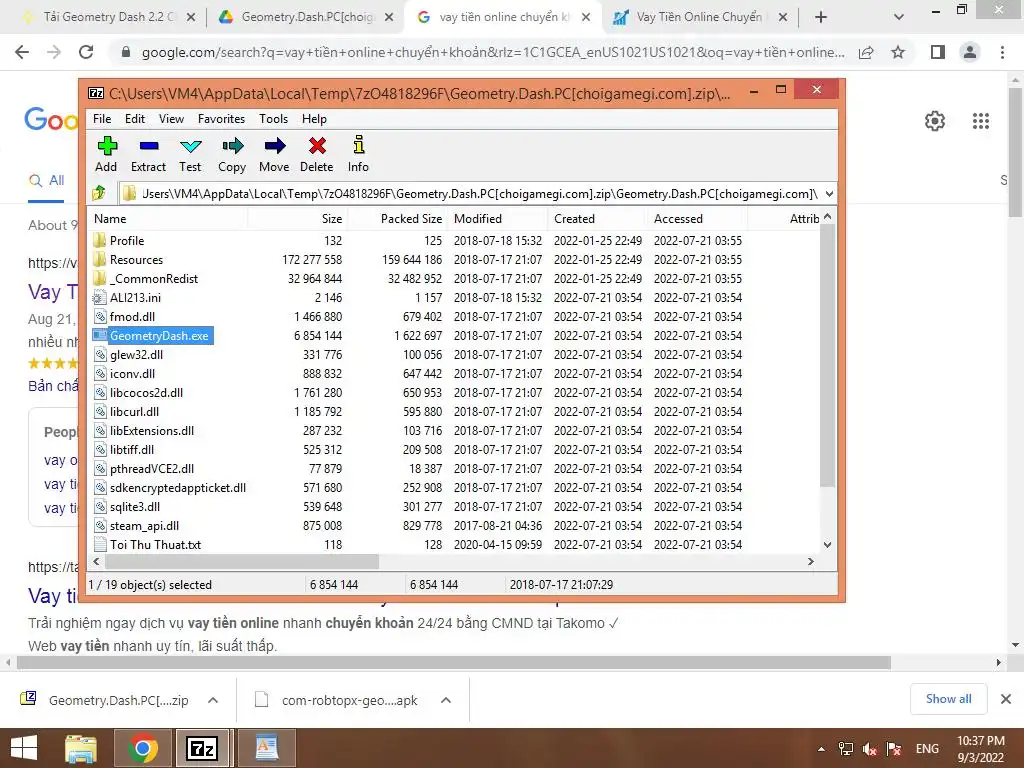
Task: Show hidden tray icons arrow
Action: tap(822, 749)
